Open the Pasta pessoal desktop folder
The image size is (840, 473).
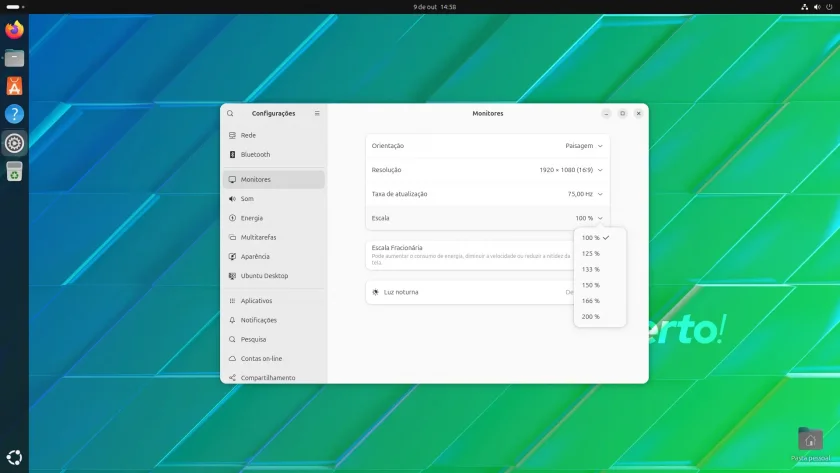[811, 444]
